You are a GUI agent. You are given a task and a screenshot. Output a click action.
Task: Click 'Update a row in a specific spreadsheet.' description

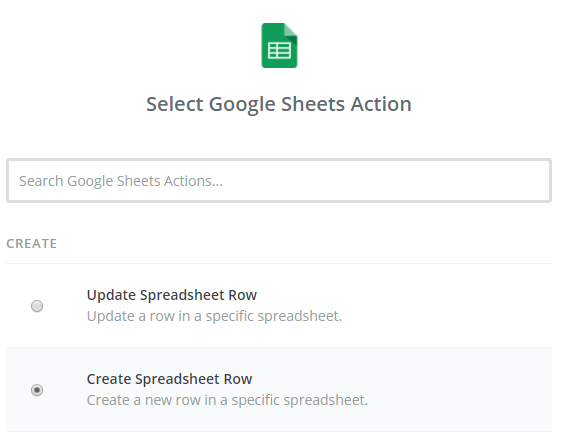(x=214, y=316)
